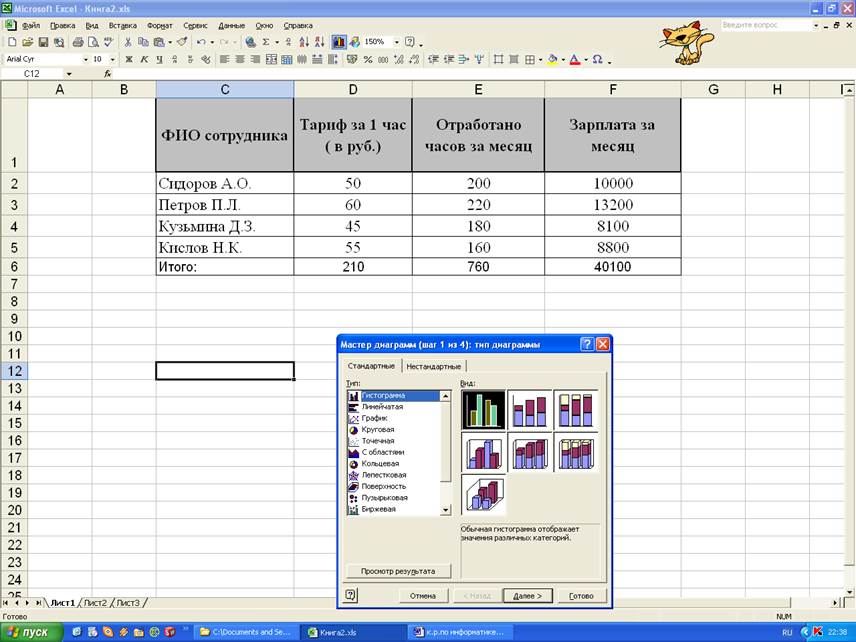Click the yellow Fill Color bucket
Viewport: 856px width, 642px height.
coord(552,59)
